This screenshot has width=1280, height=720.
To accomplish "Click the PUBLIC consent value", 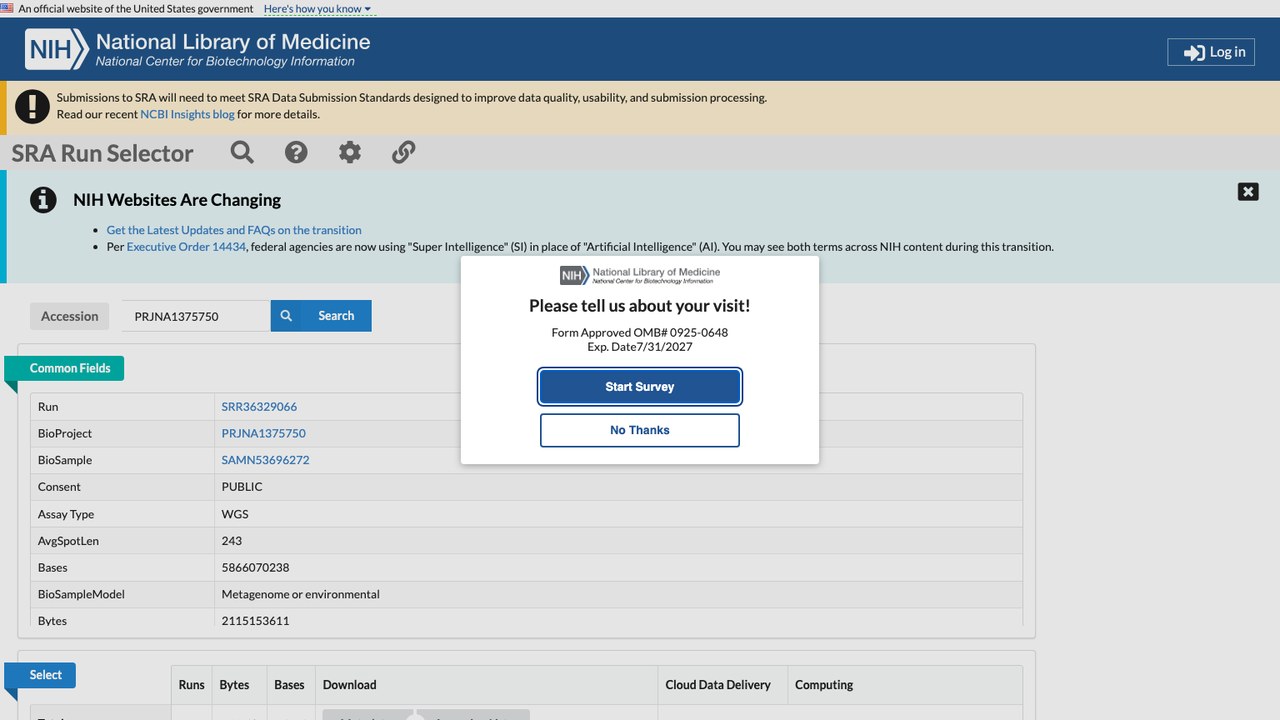I will (x=242, y=487).
